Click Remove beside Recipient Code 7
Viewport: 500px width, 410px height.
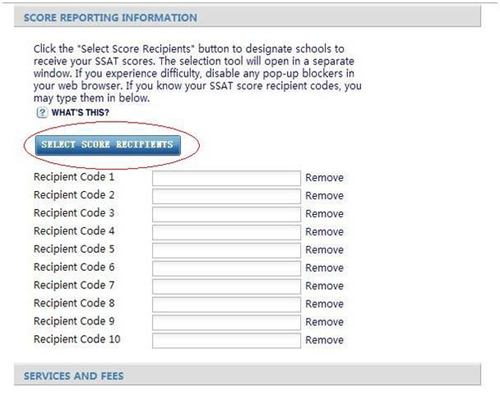point(324,286)
